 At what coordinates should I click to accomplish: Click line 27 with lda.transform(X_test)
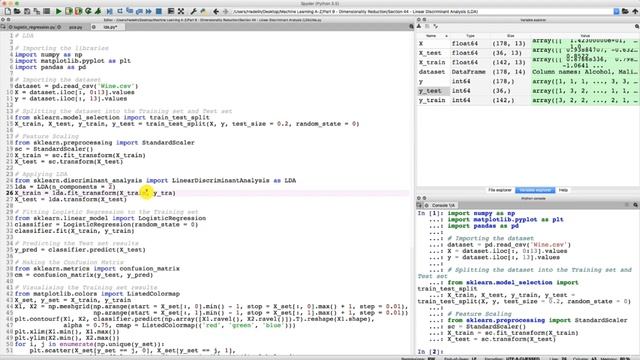71,199
